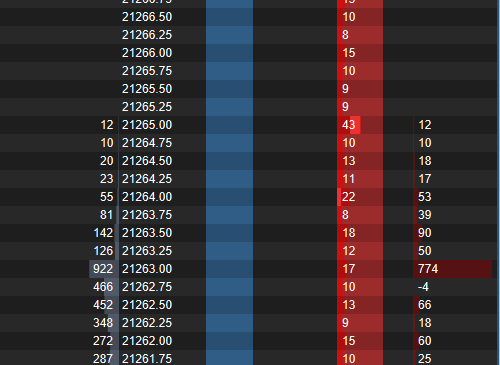Click the blue bid cell at 21264.00

pos(229,197)
